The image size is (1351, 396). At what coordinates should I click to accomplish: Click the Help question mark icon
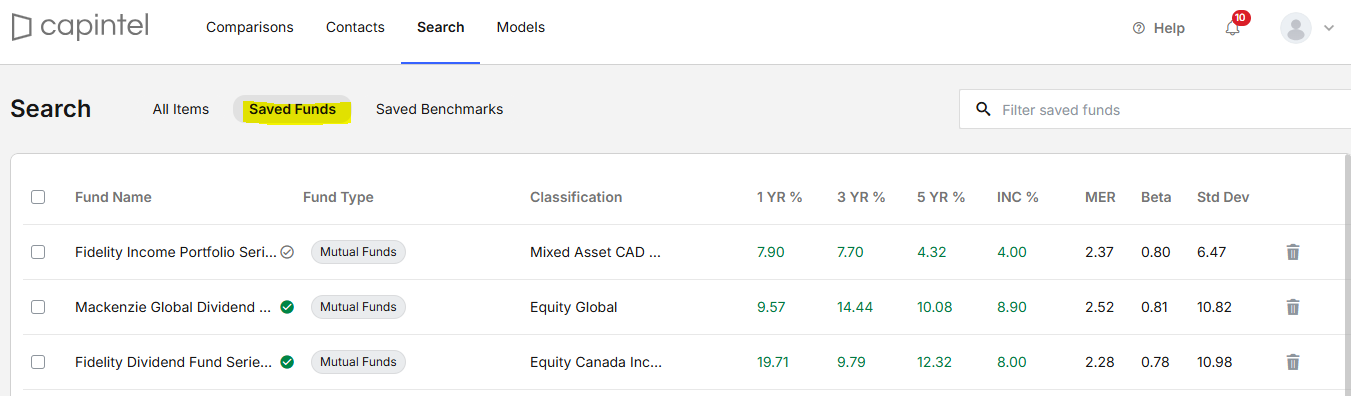pyautogui.click(x=1138, y=28)
